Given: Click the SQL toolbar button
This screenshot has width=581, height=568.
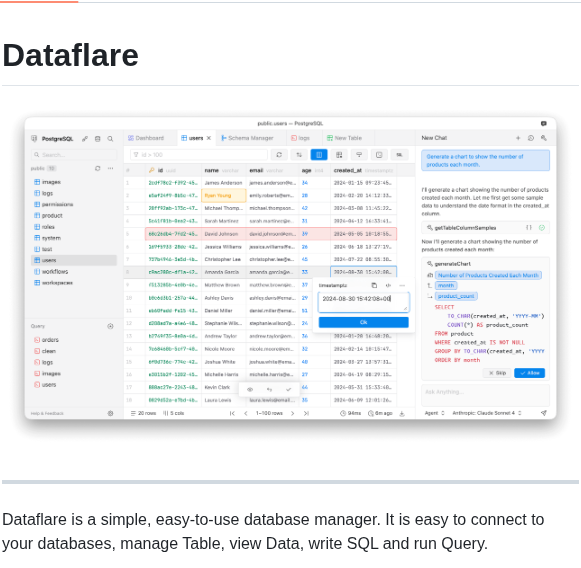Looking at the screenshot, I should [x=399, y=155].
